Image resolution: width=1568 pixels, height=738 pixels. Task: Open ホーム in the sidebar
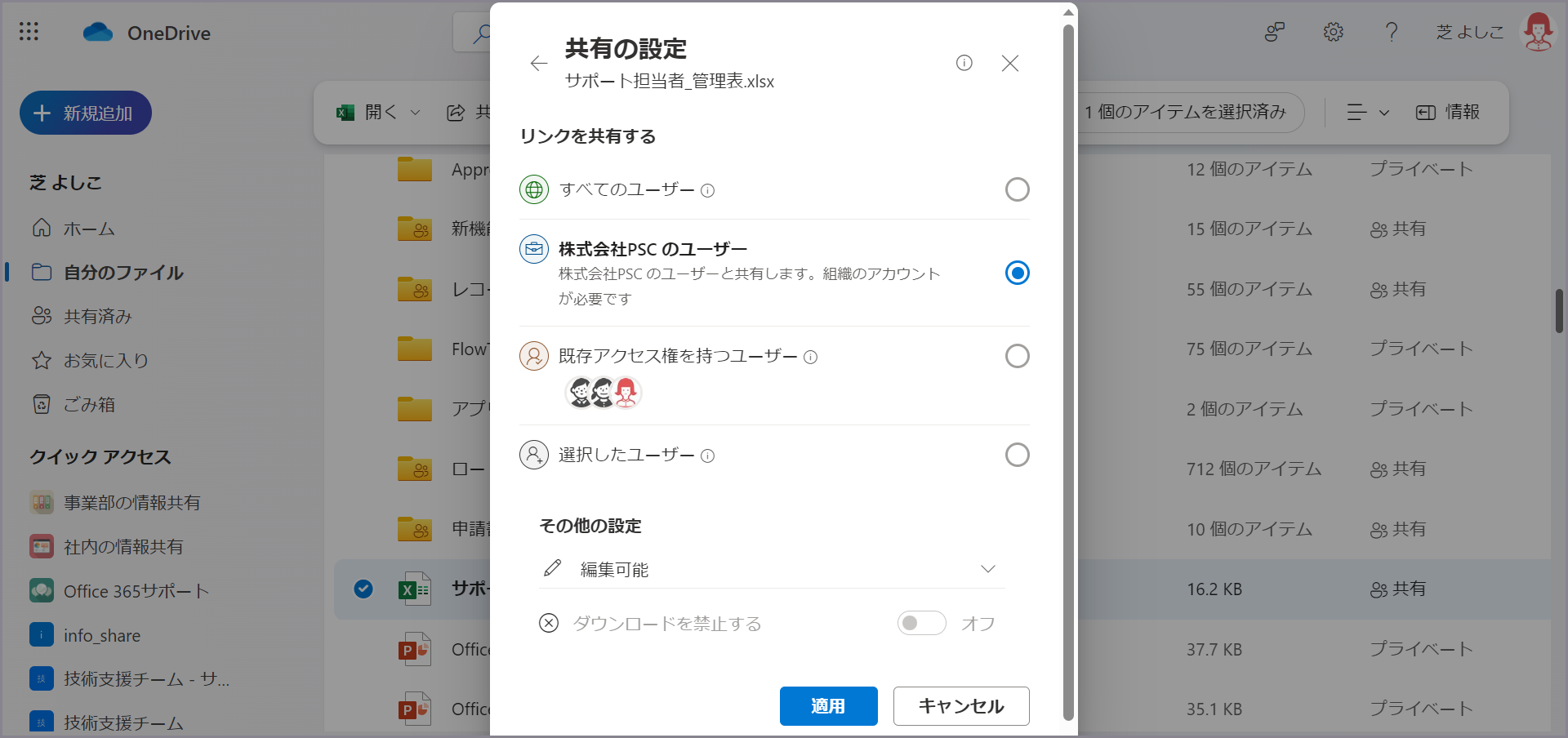pyautogui.click(x=73, y=229)
